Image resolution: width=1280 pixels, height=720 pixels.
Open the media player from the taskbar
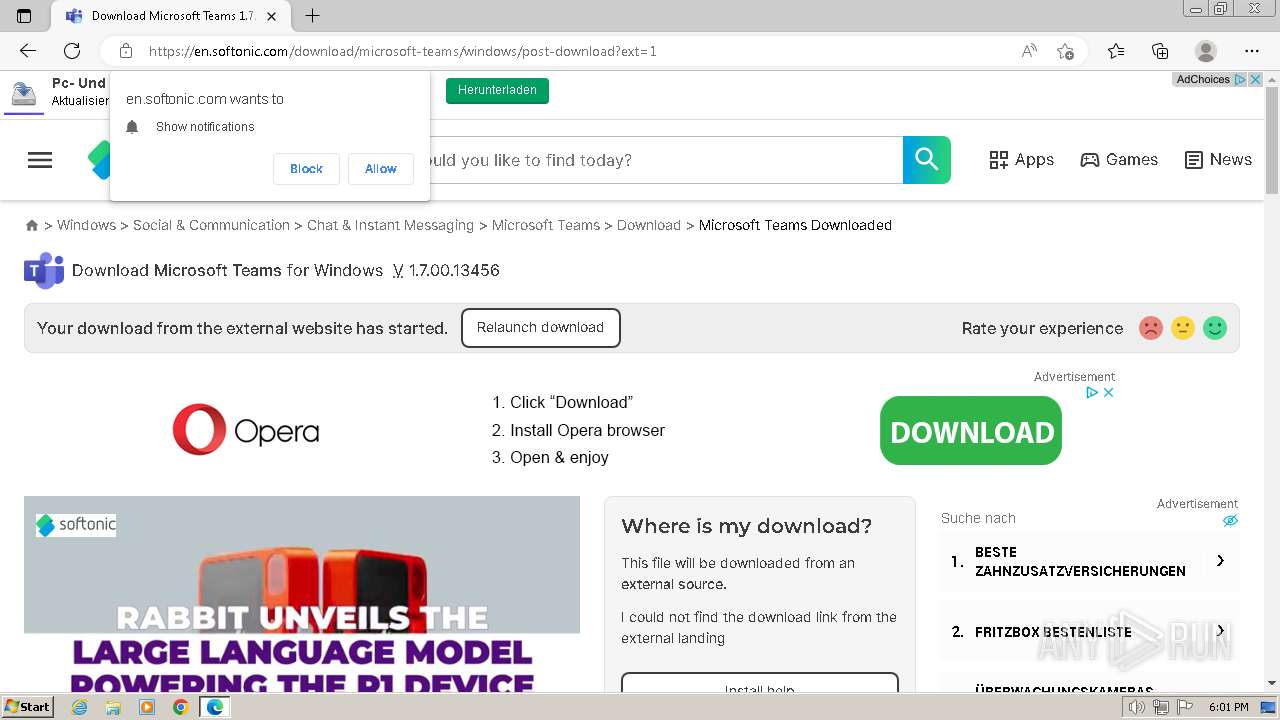(147, 707)
